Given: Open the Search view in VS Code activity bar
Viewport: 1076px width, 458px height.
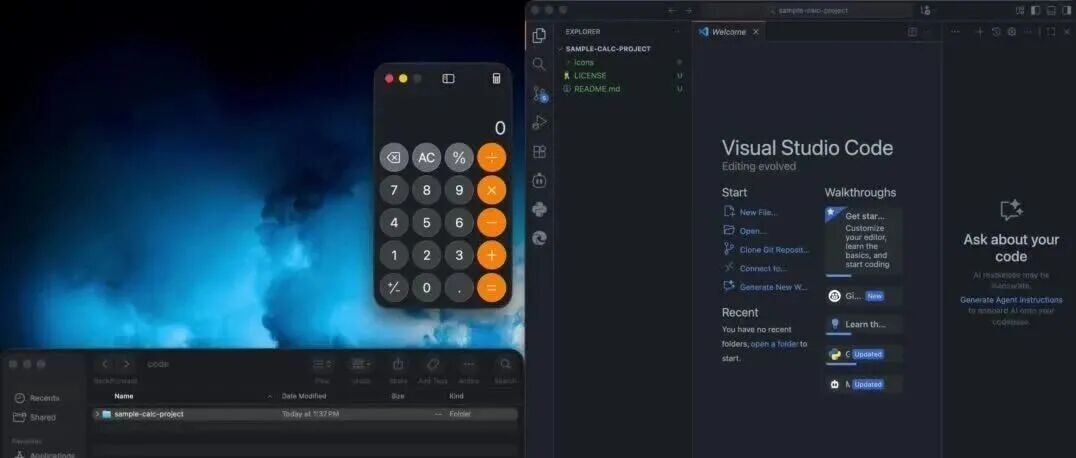Looking at the screenshot, I should 539,65.
